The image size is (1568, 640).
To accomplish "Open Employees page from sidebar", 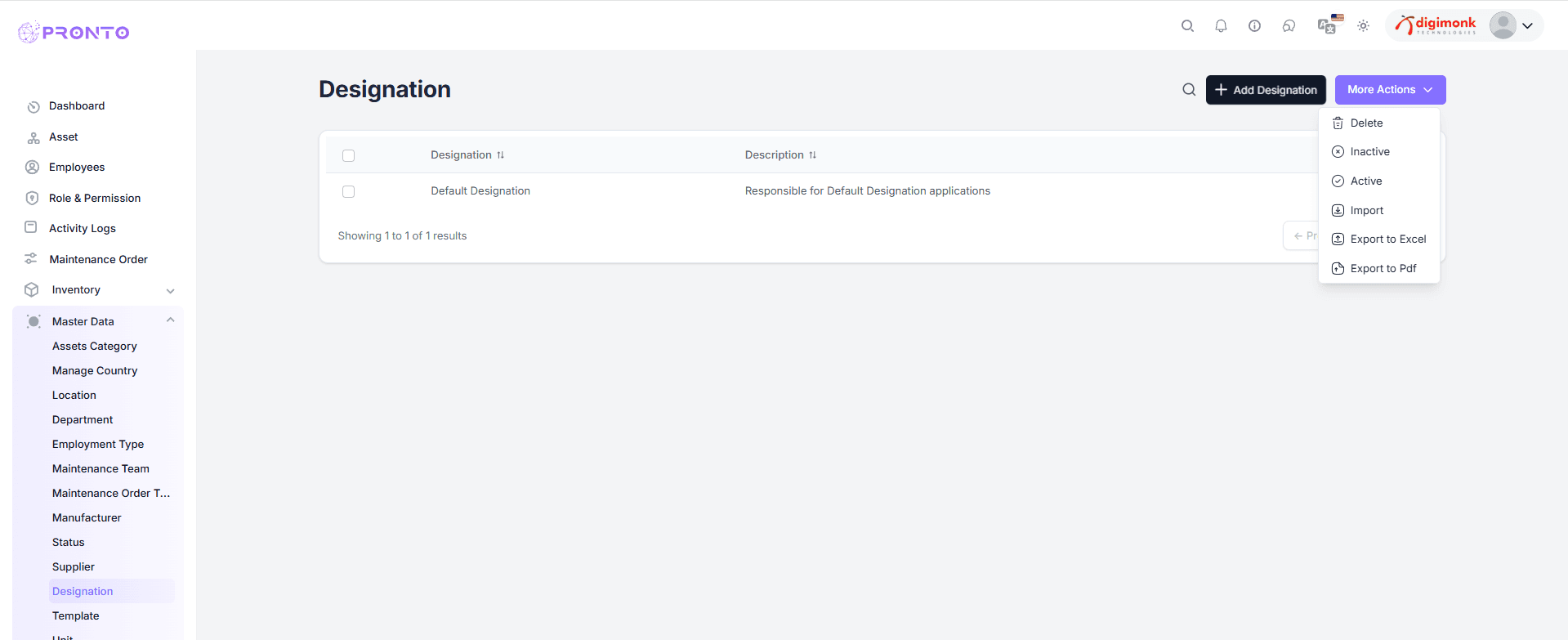I will click(x=77, y=168).
